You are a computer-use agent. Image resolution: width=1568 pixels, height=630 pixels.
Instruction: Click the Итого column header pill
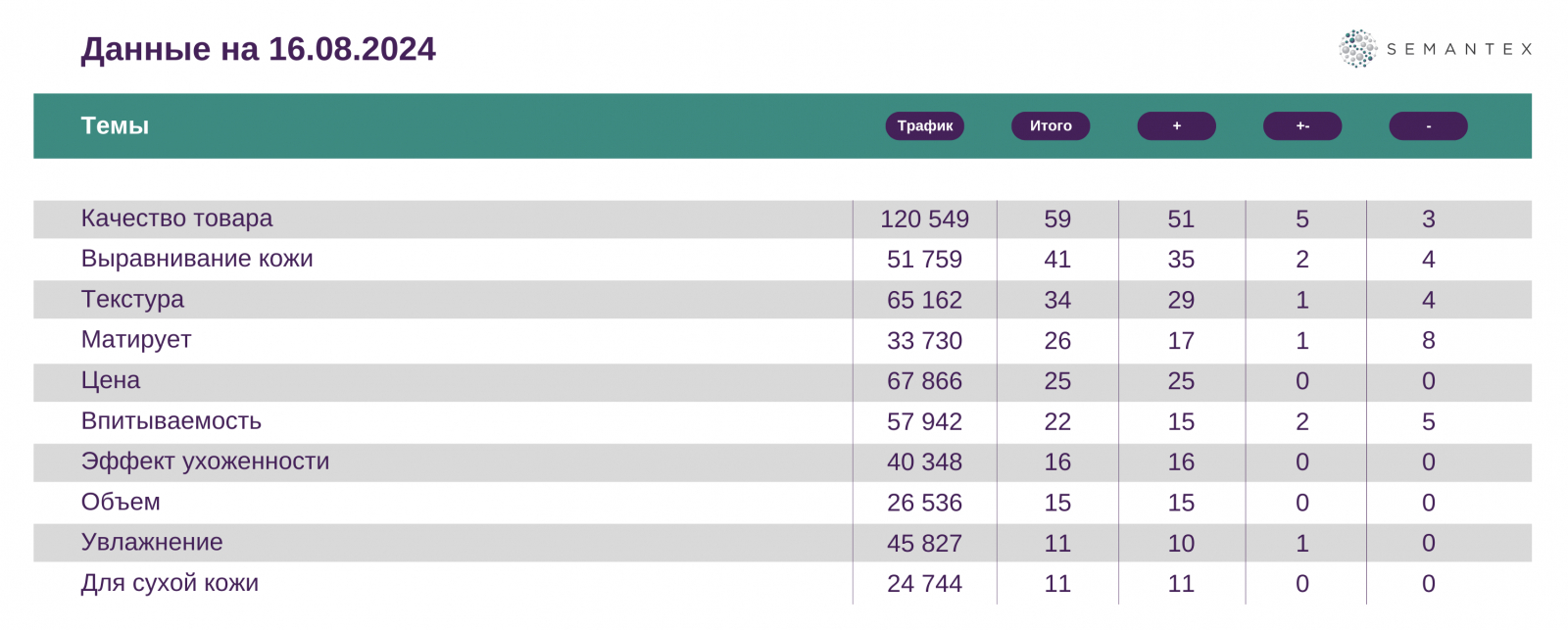pyautogui.click(x=1051, y=125)
